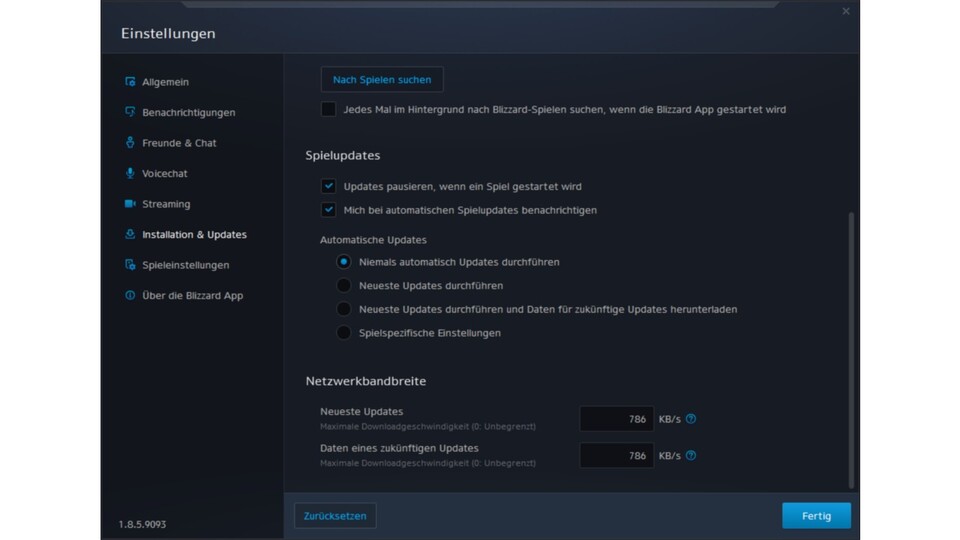The height and width of the screenshot is (540, 960).
Task: Click the Zurücksetzen button
Action: pyautogui.click(x=335, y=516)
